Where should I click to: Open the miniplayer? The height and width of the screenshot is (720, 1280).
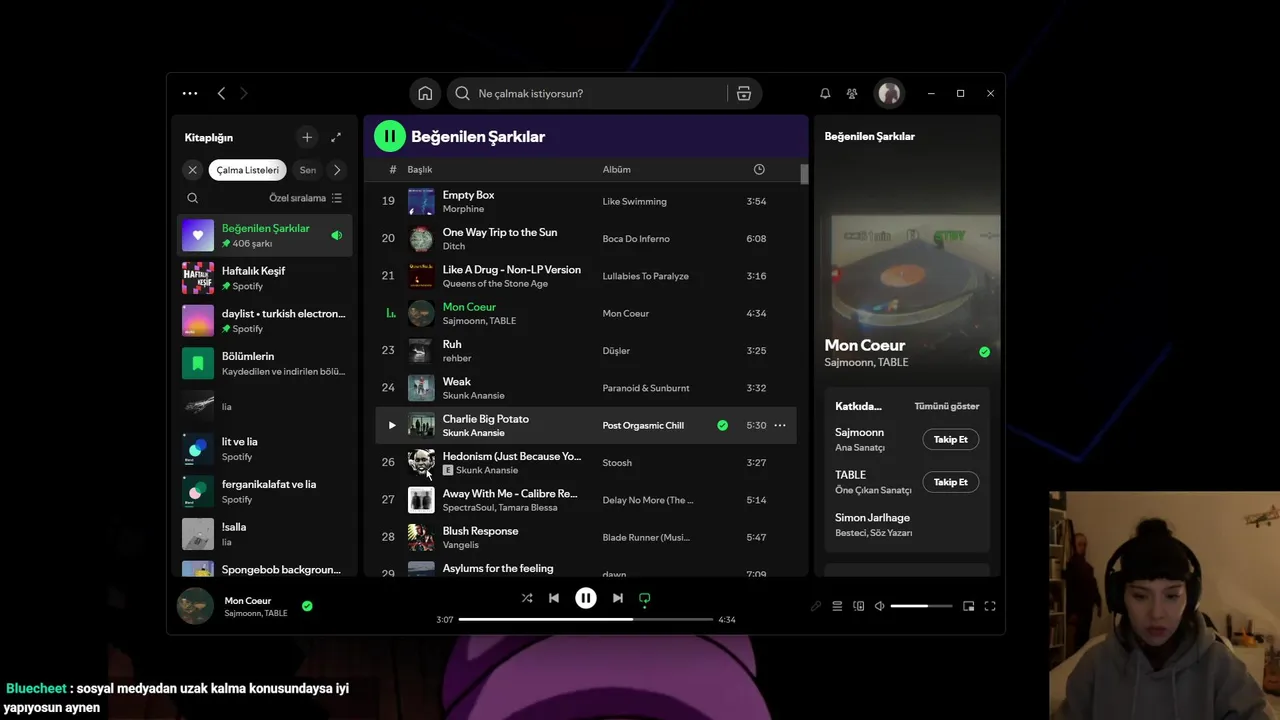pos(968,606)
